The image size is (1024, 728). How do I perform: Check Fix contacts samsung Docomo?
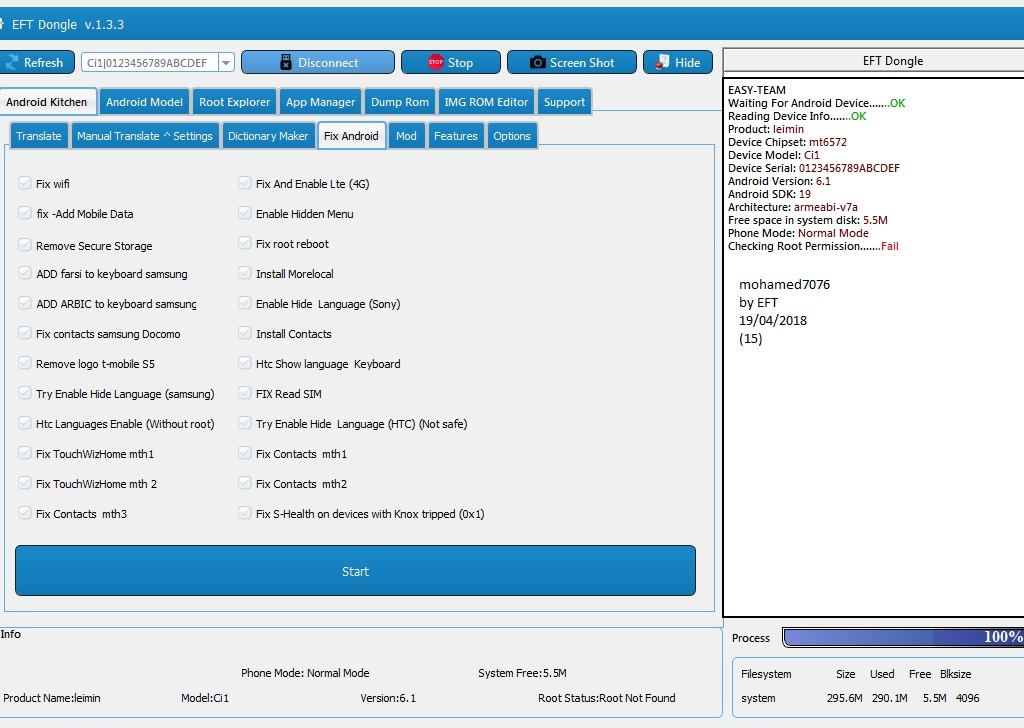pyautogui.click(x=25, y=333)
